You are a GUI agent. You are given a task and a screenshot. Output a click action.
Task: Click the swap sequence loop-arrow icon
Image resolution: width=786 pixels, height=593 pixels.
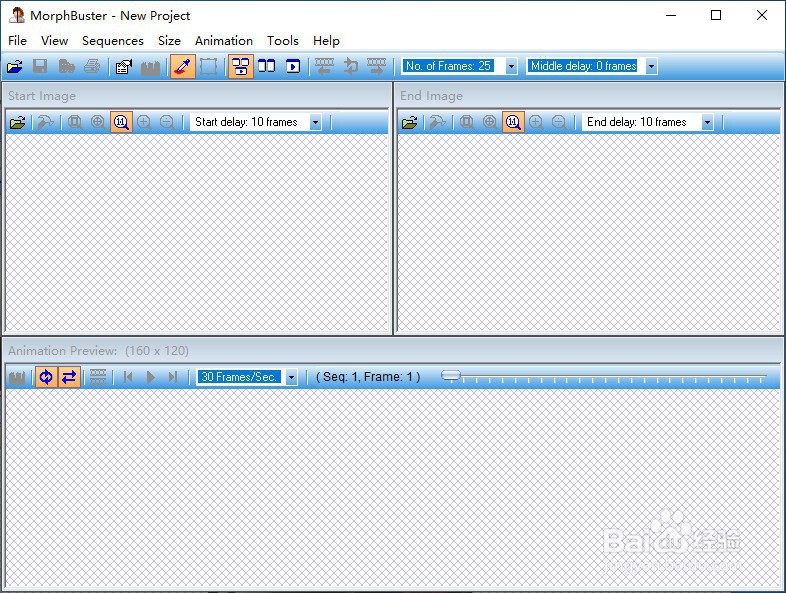coord(351,66)
